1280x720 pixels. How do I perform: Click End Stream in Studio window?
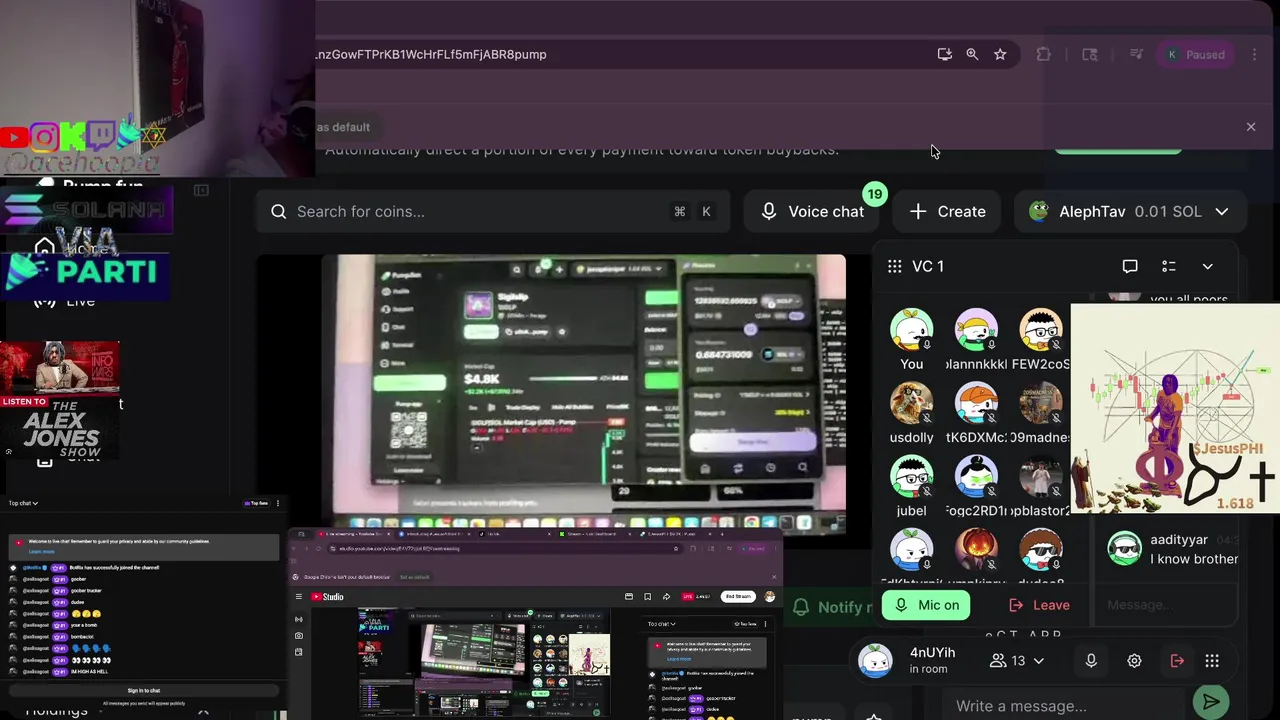point(738,597)
